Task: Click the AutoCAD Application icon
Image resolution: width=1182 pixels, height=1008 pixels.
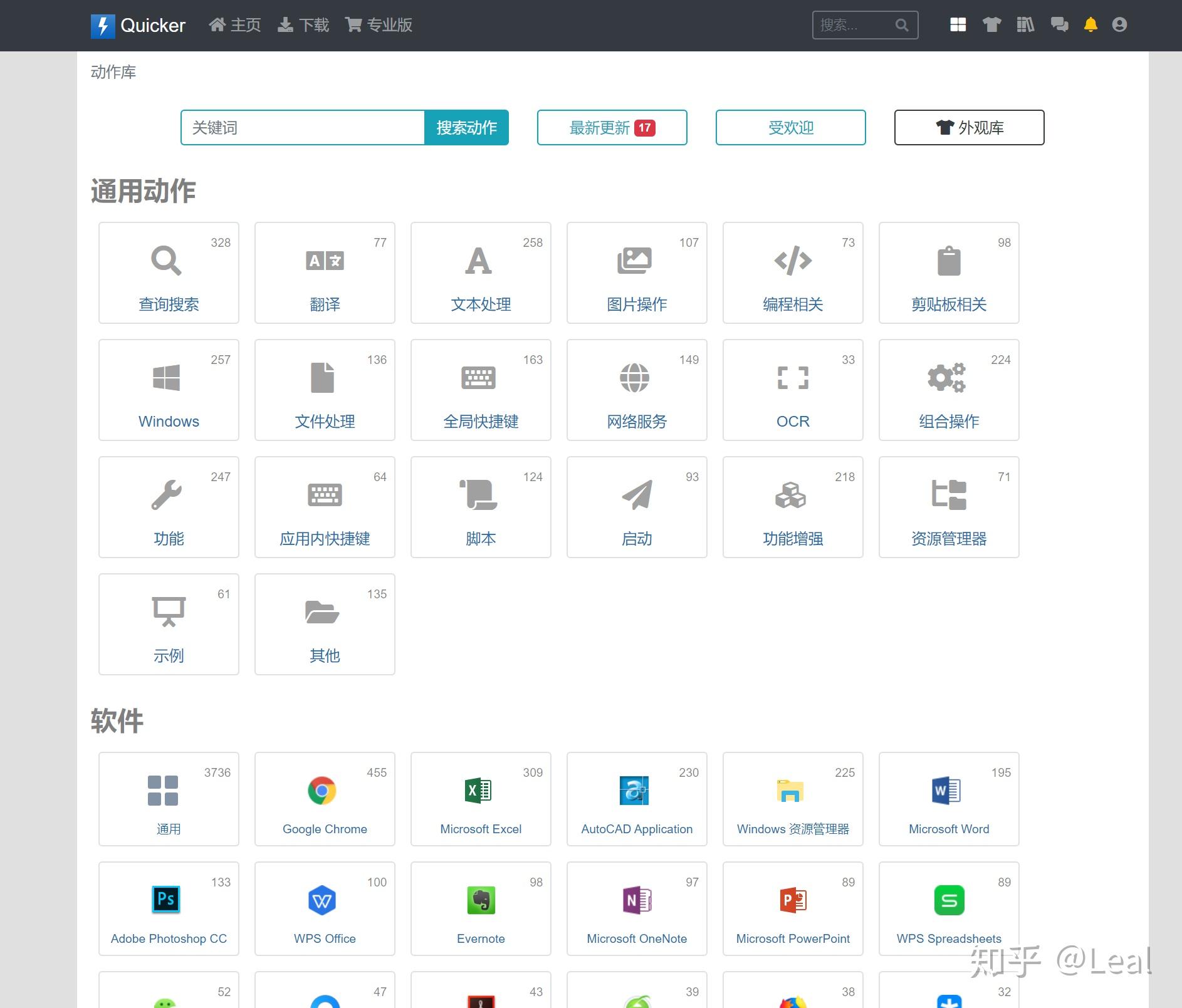Action: pyautogui.click(x=634, y=791)
